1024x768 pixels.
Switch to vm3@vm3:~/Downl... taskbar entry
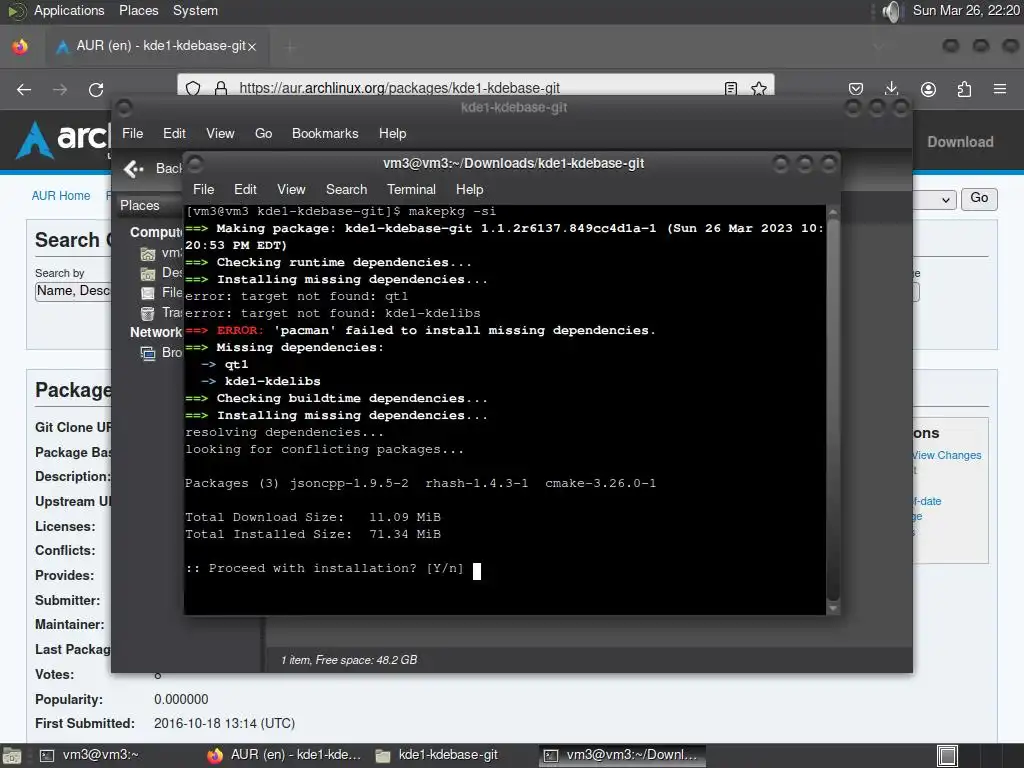(x=622, y=755)
